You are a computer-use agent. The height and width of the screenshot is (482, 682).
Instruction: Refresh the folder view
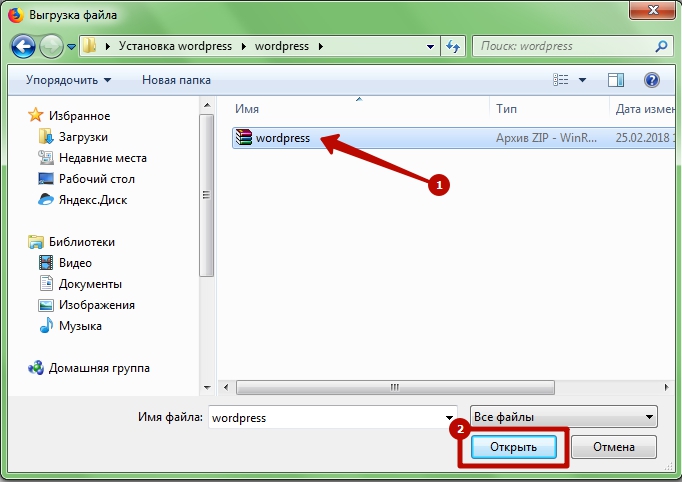tap(453, 46)
